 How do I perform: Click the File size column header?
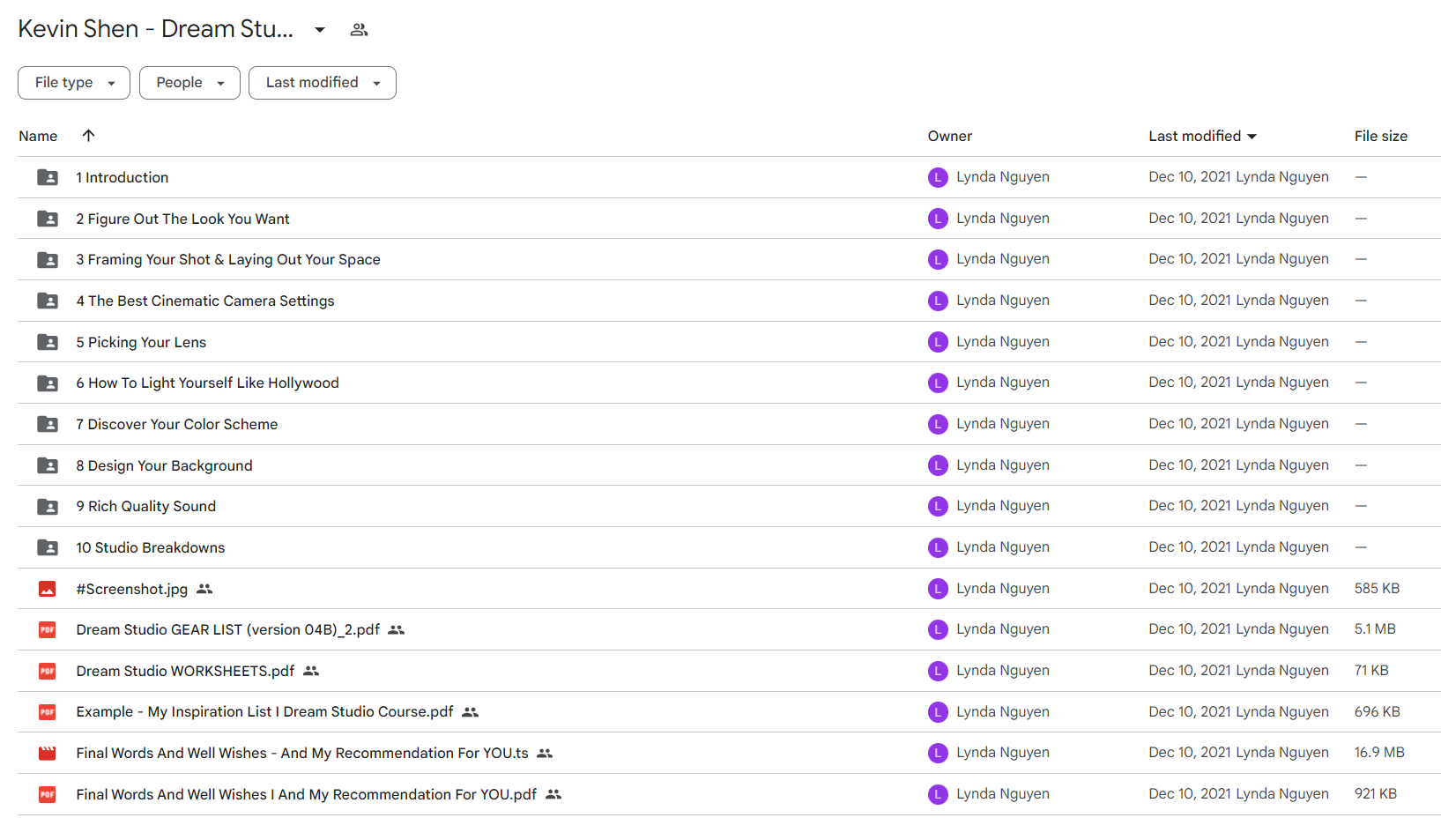tap(1380, 136)
